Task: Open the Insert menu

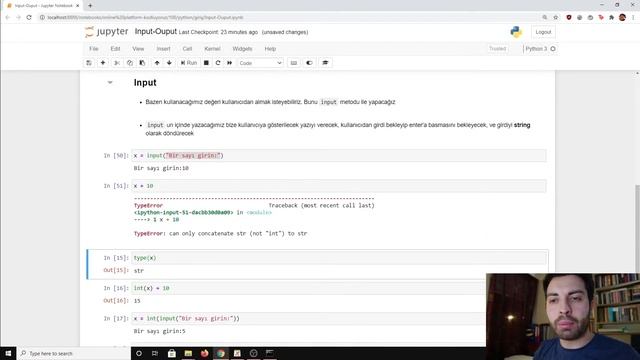Action: tap(163, 49)
